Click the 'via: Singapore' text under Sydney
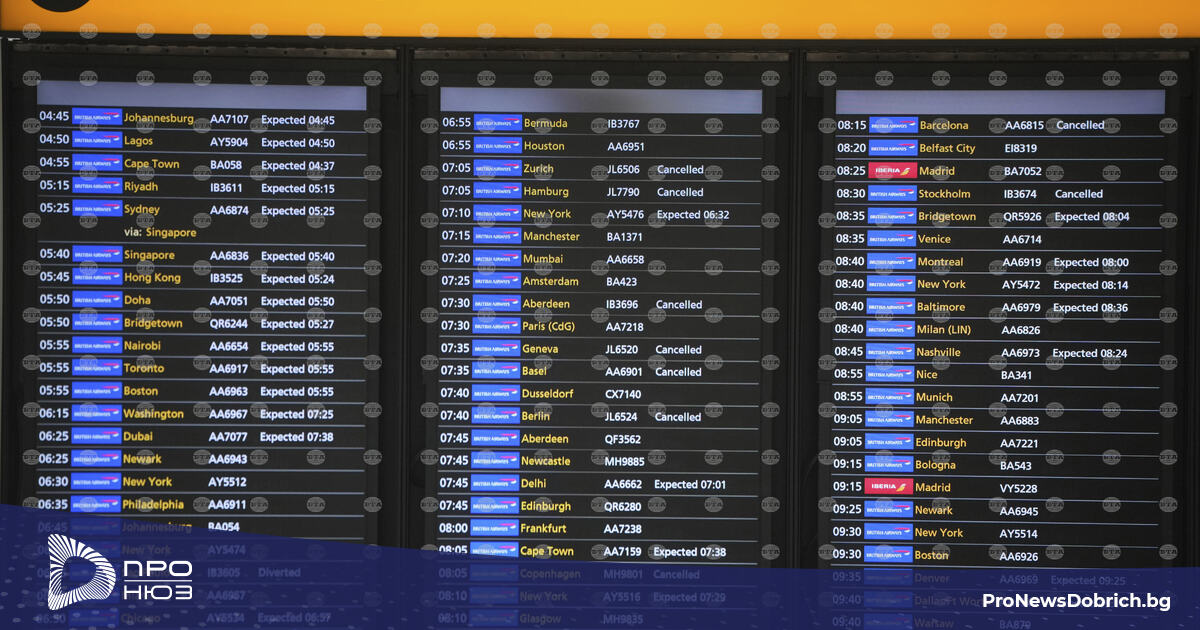1200x630 pixels. (x=160, y=232)
